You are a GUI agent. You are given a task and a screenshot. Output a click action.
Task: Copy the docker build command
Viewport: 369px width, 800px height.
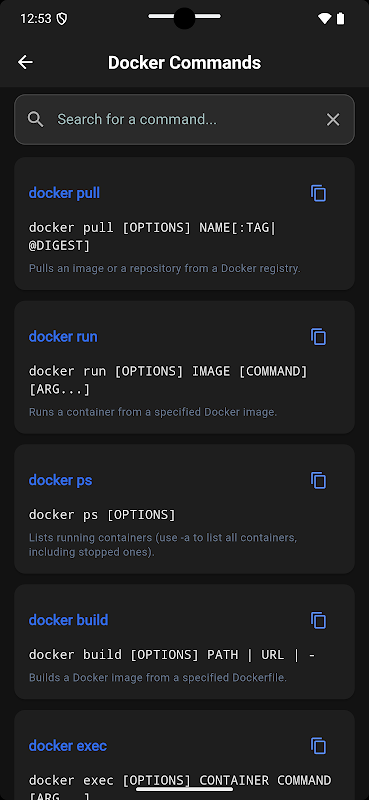[318, 620]
